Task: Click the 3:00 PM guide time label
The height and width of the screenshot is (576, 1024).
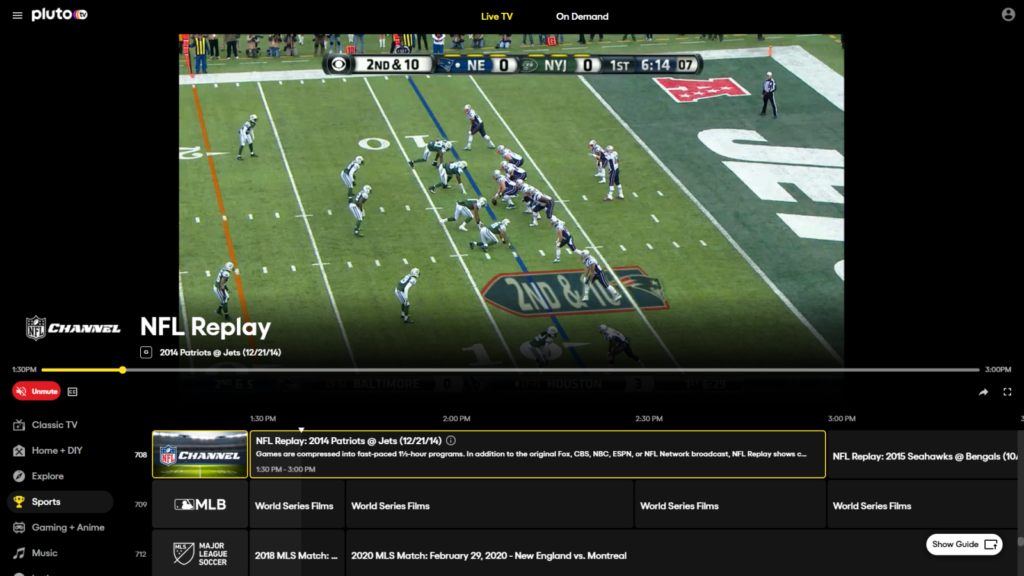Action: tap(842, 419)
